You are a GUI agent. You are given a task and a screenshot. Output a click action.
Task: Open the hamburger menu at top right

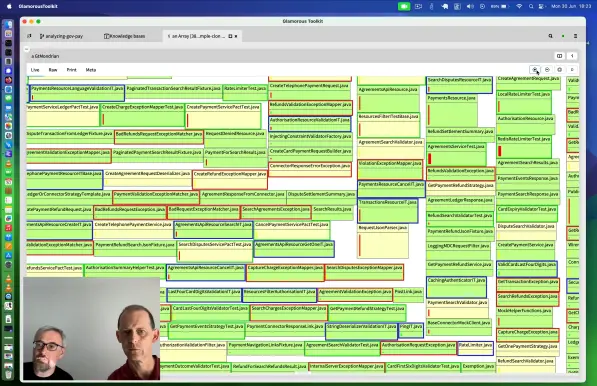(575, 36)
